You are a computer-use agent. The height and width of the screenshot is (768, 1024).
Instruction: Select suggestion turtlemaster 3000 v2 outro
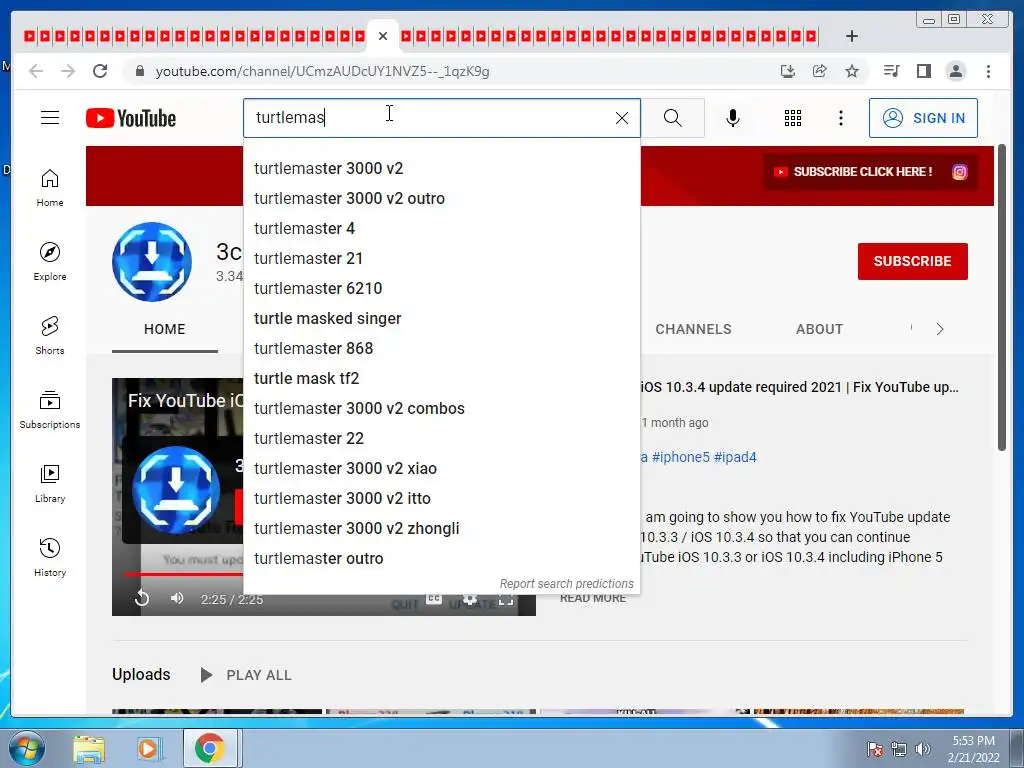pos(441,199)
